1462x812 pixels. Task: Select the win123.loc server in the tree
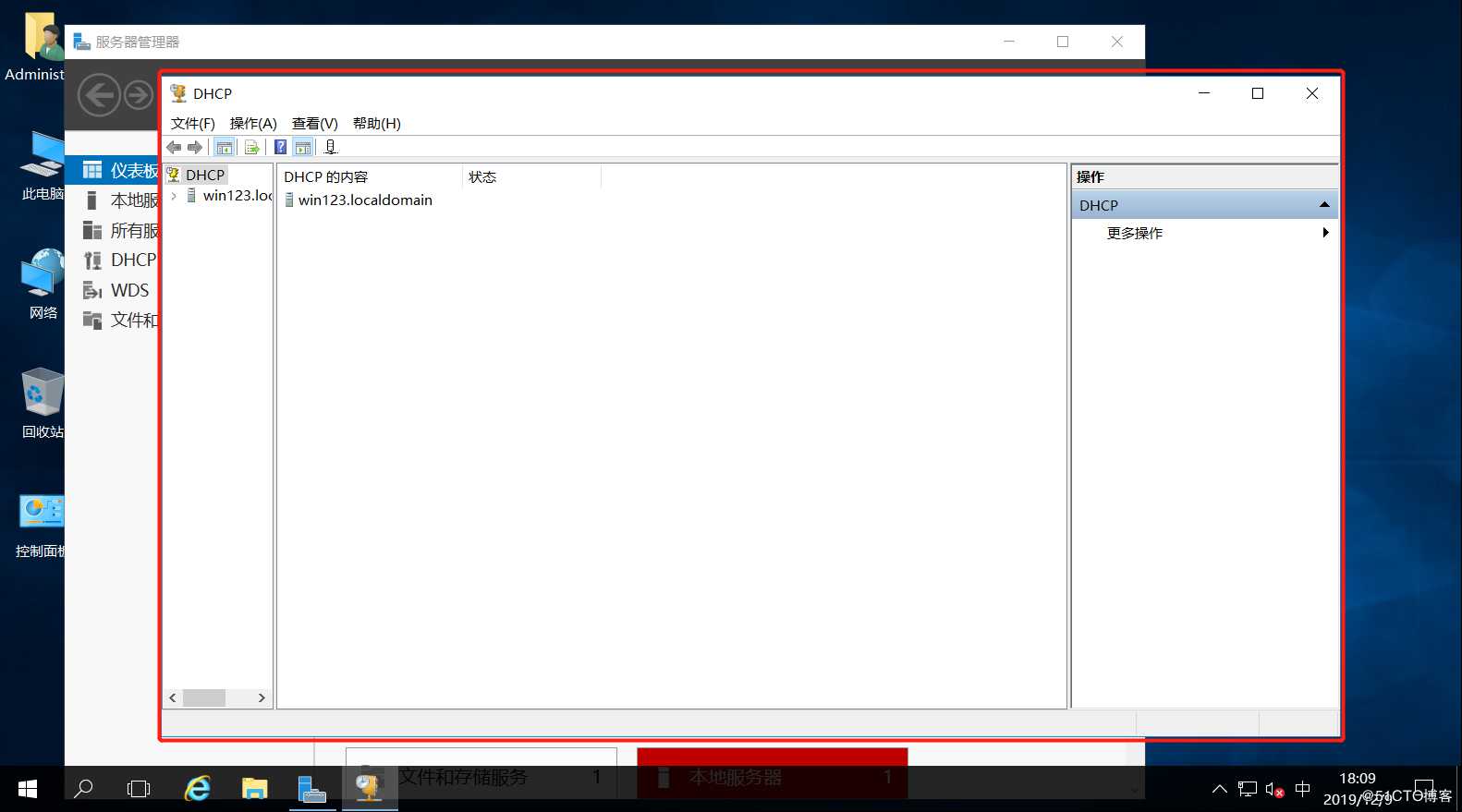pyautogui.click(x=238, y=196)
